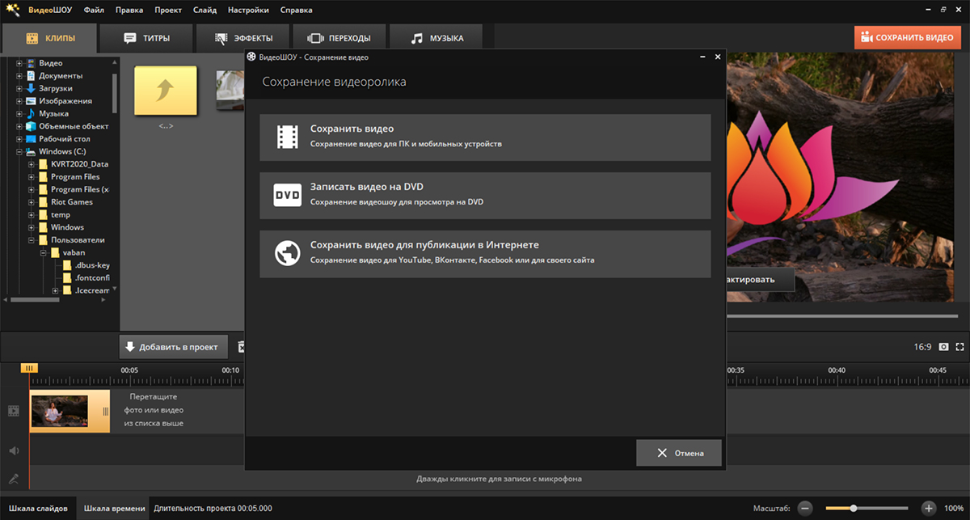Collapse the Windows (C:) tree node
970x520 pixels.
(x=19, y=151)
